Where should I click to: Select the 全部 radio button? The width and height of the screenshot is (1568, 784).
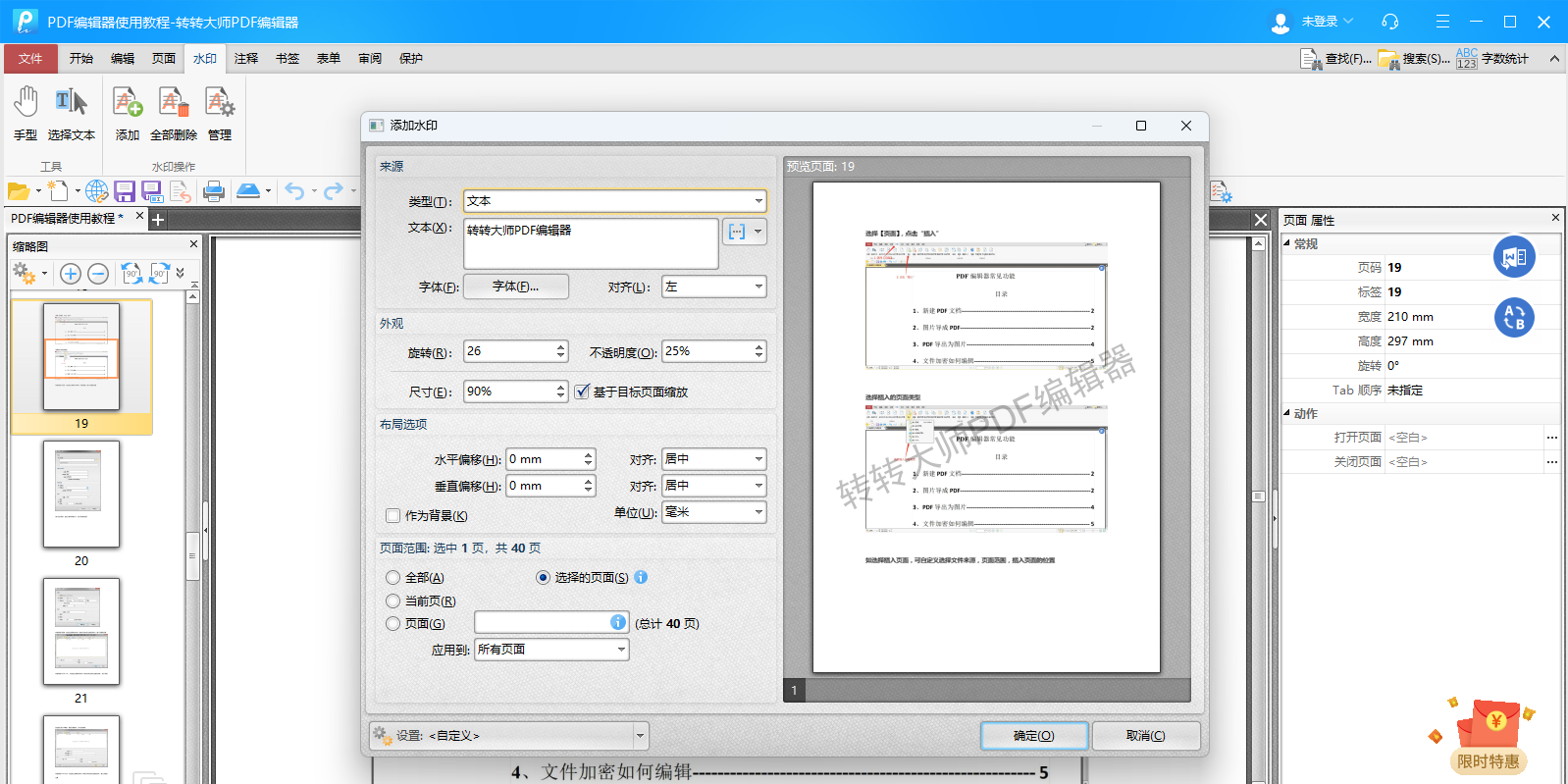[393, 578]
